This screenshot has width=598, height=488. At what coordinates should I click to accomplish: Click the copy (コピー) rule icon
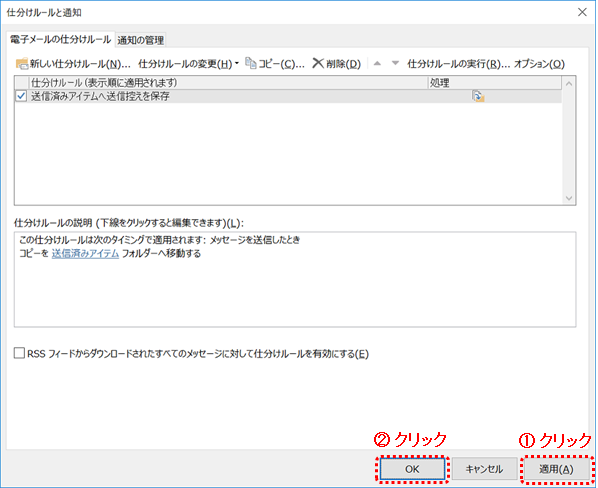[x=251, y=63]
